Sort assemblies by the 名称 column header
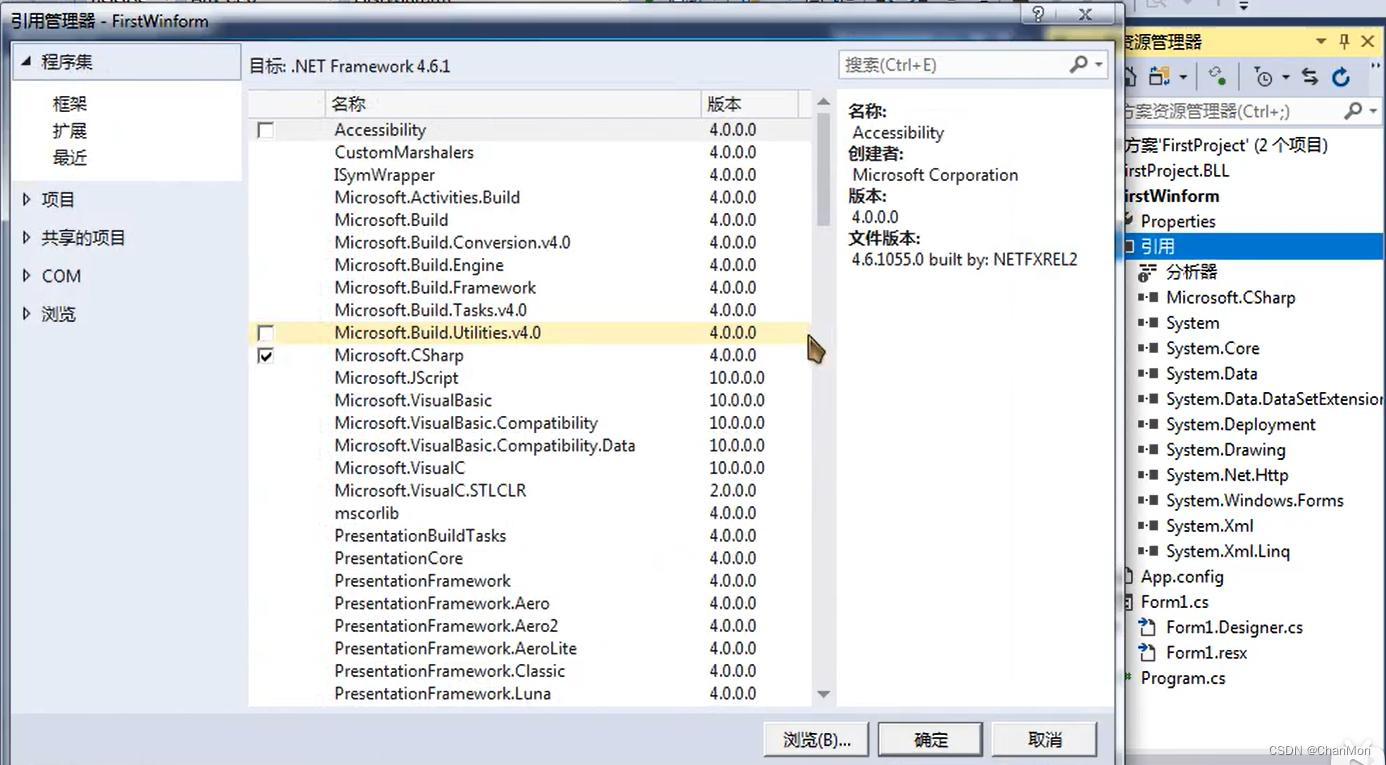This screenshot has height=765, width=1386. [514, 104]
